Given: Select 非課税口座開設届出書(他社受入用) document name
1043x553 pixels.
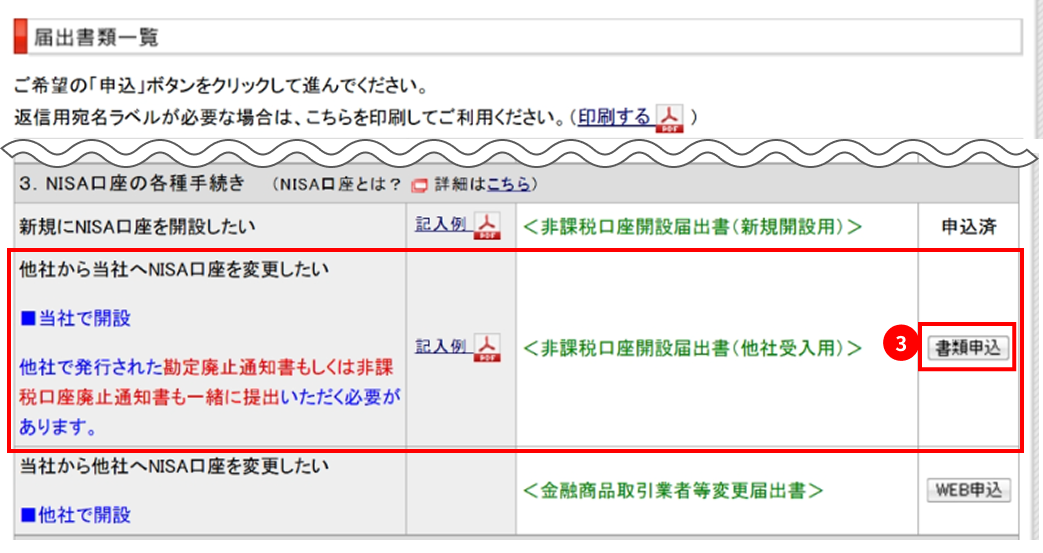Looking at the screenshot, I should [x=691, y=347].
